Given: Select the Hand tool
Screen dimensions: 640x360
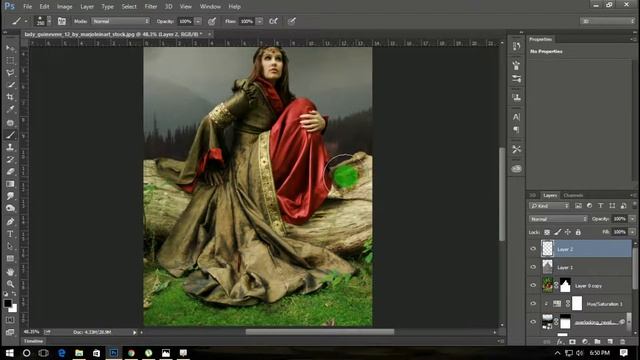Looking at the screenshot, I should (x=10, y=272).
